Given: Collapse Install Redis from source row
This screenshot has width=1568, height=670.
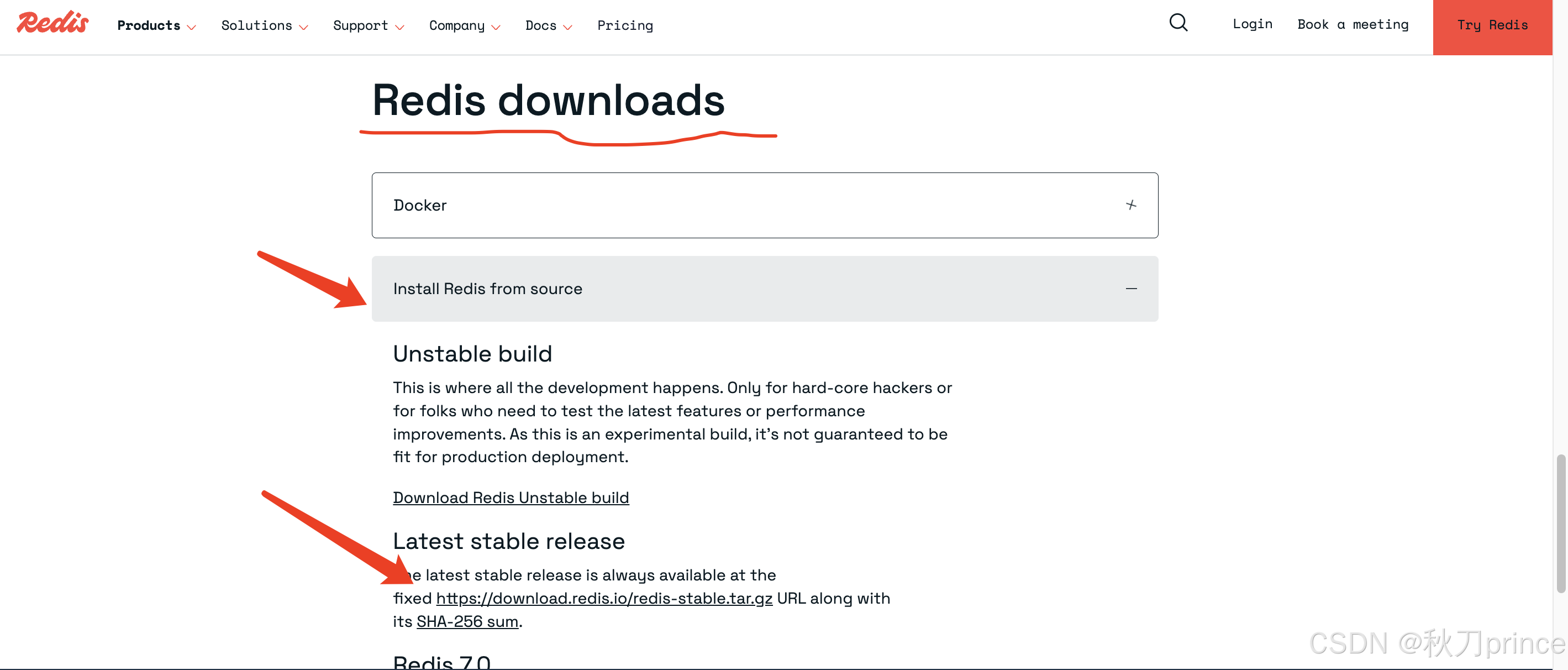Looking at the screenshot, I should (x=765, y=289).
